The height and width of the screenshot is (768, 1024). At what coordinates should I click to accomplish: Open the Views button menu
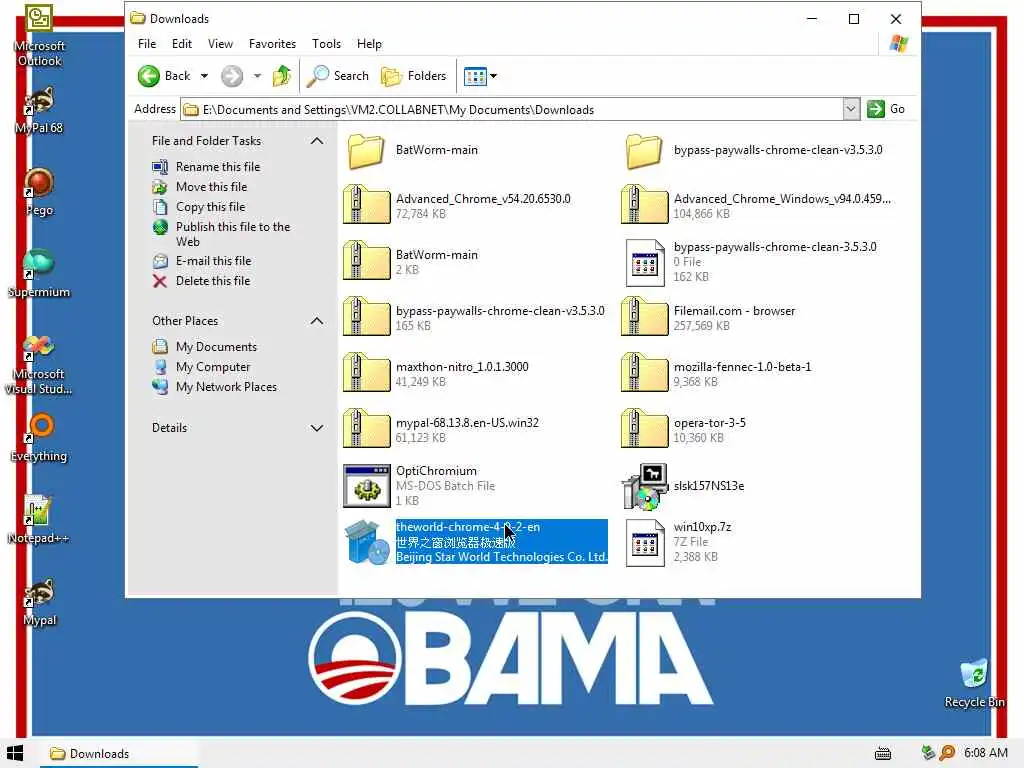click(480, 76)
